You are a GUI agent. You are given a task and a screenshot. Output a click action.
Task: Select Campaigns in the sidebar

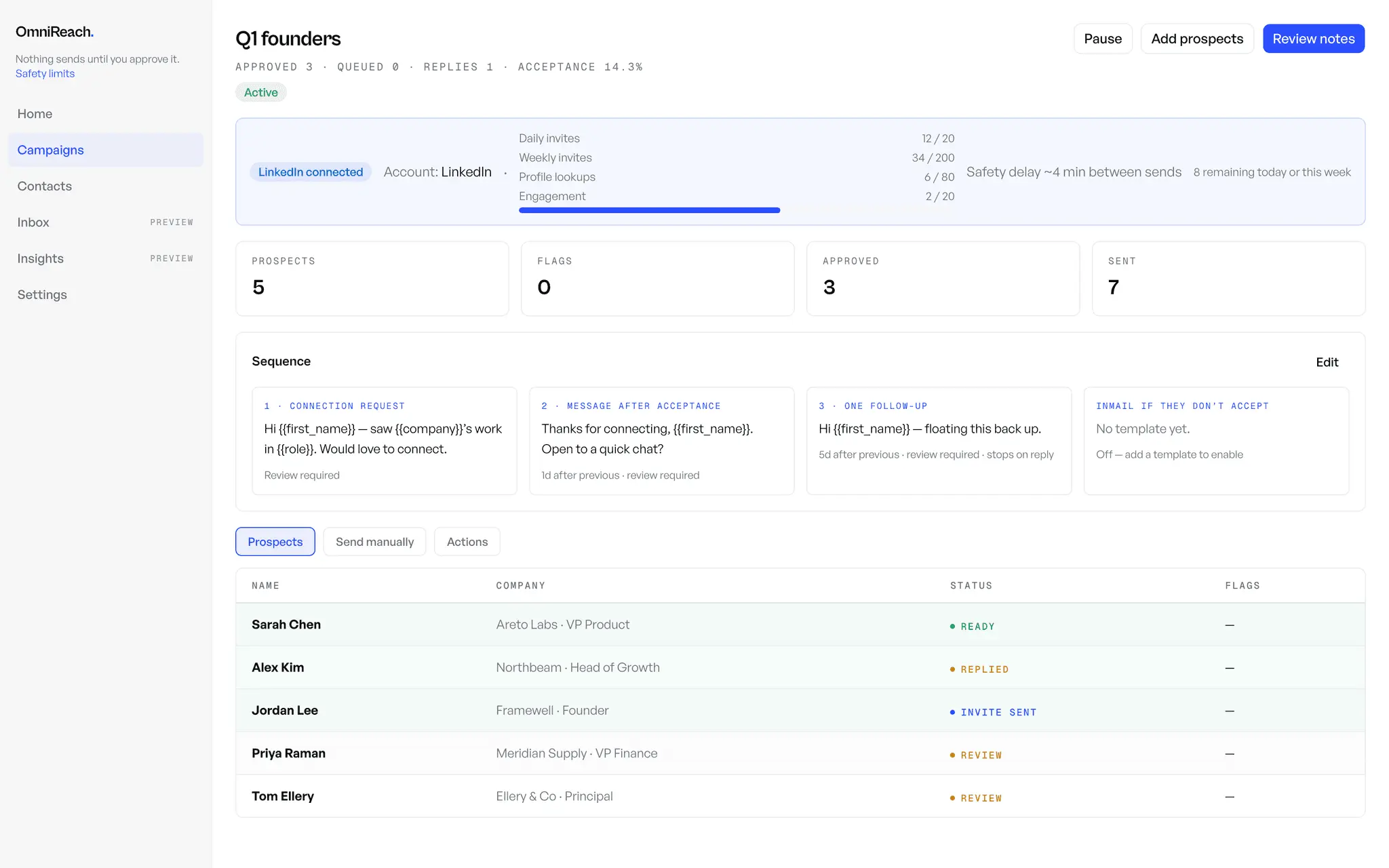coord(105,150)
